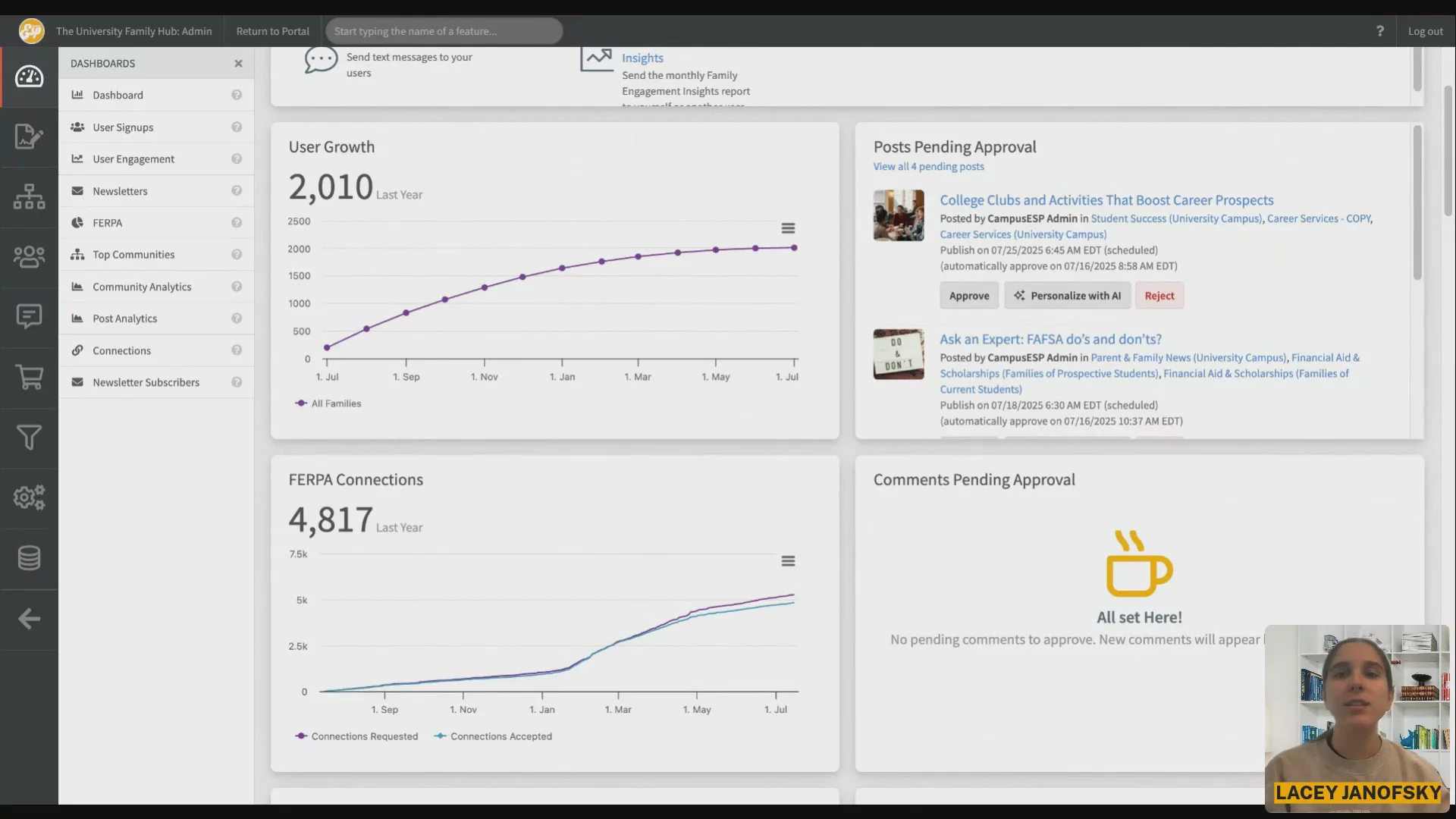The image size is (1456, 819).
Task: Collapse the Dashboards panel with X
Action: pyautogui.click(x=238, y=64)
